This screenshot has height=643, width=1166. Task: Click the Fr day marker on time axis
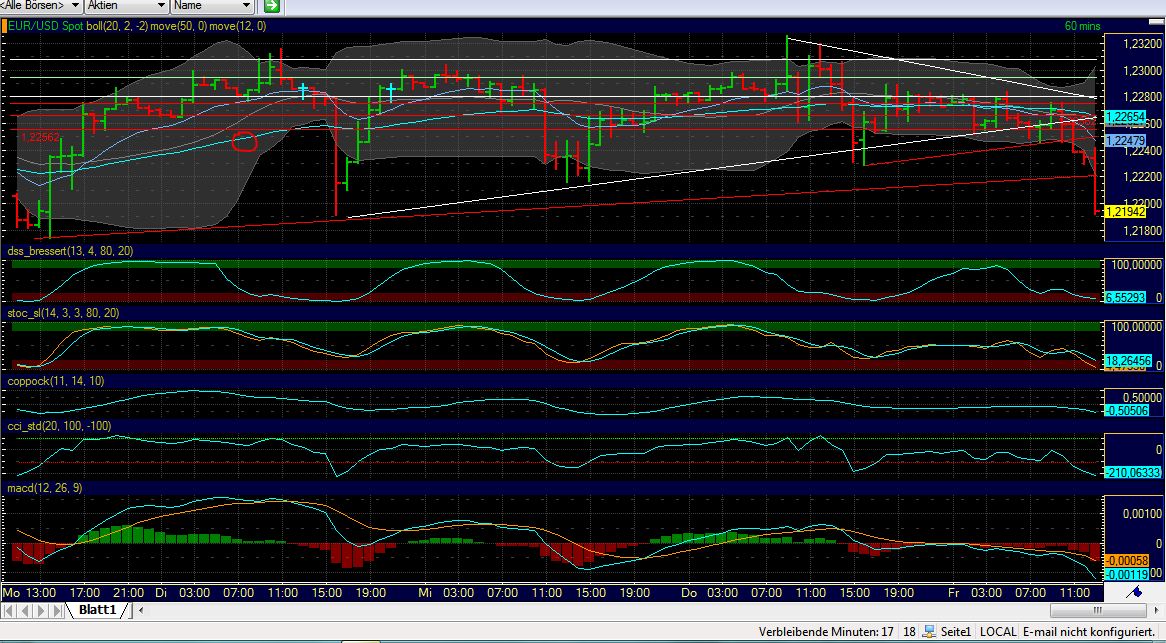point(953,593)
